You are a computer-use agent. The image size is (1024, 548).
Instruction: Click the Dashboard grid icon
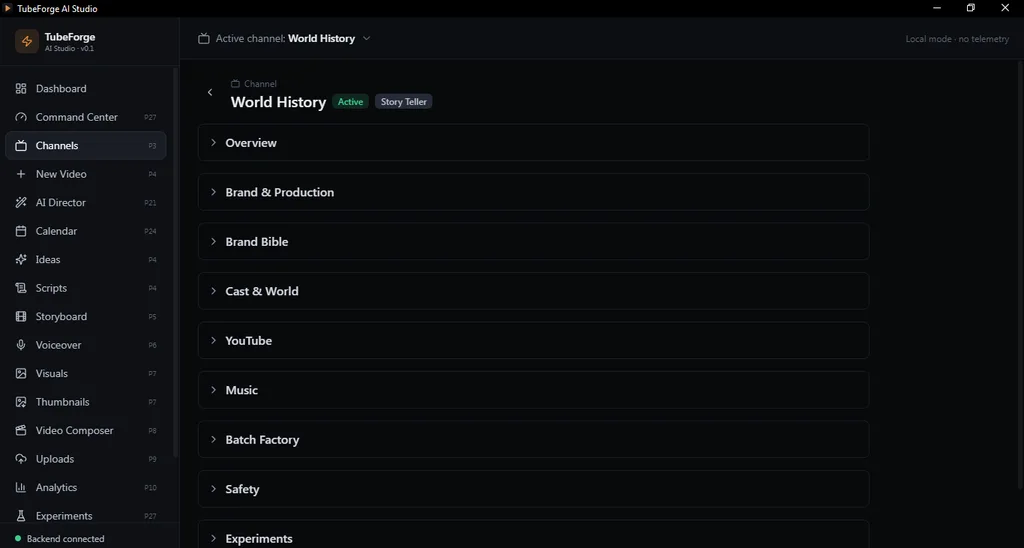coord(21,89)
